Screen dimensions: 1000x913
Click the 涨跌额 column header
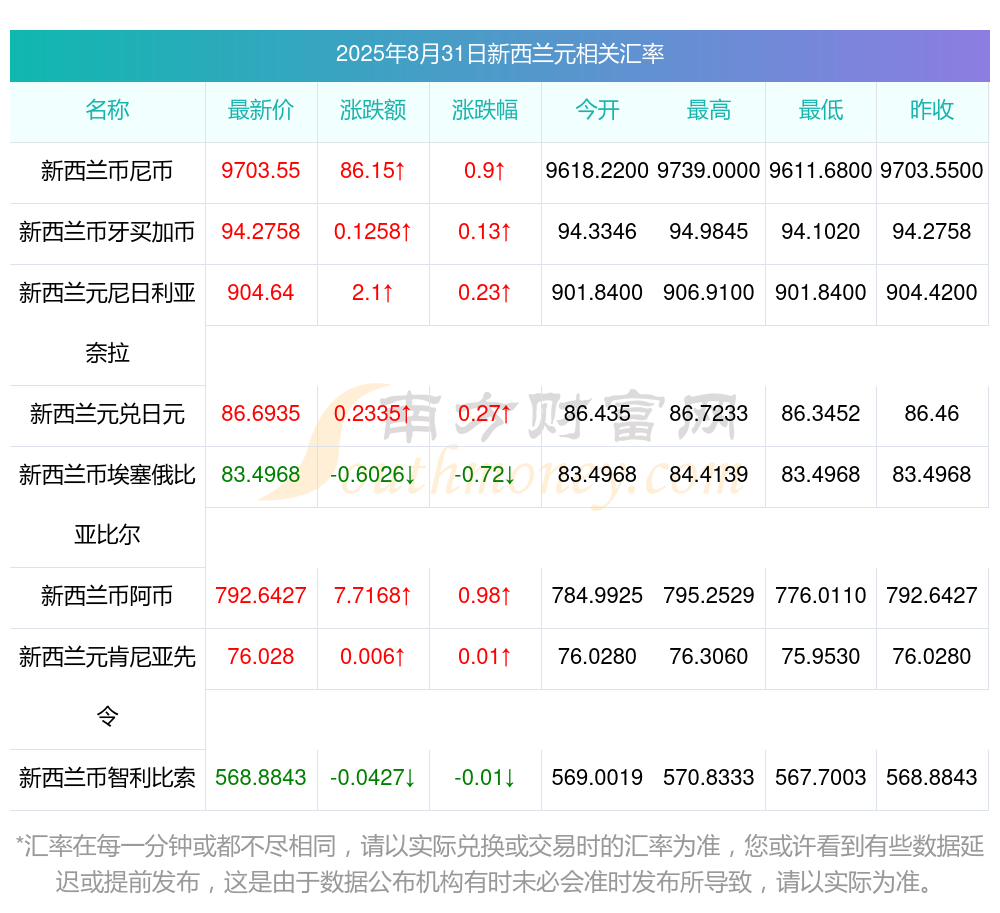pos(373,110)
